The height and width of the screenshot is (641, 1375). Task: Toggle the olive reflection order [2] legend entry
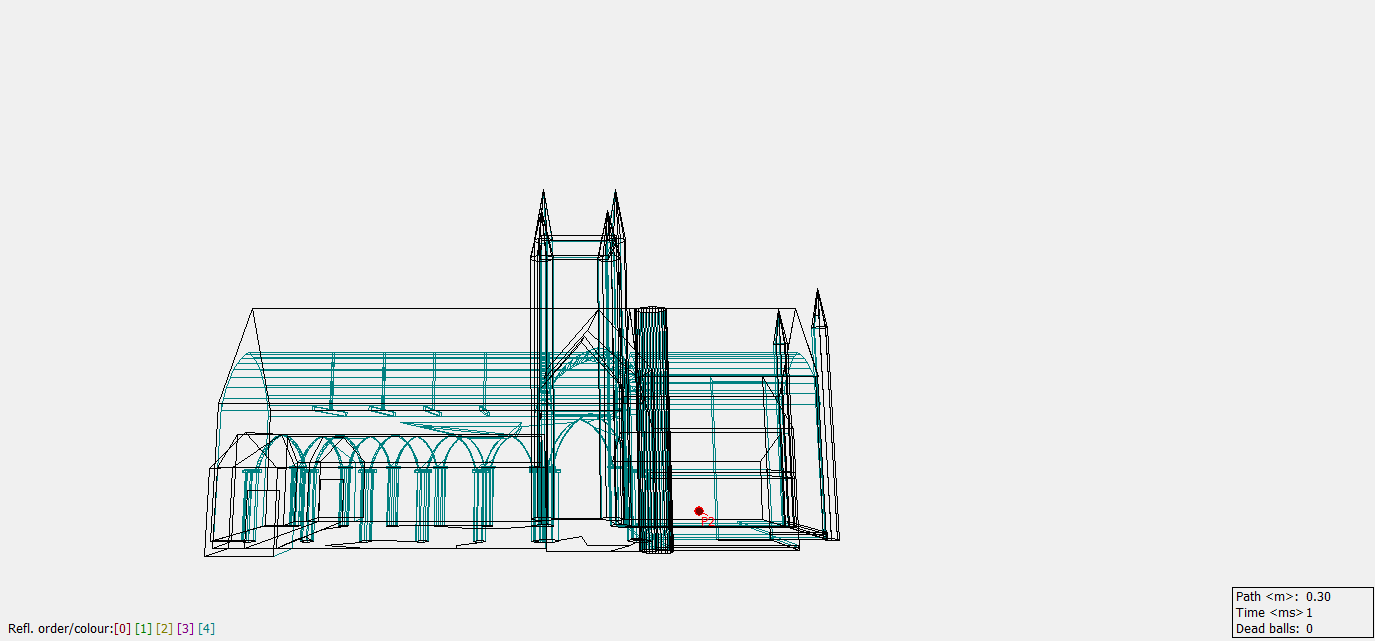[x=164, y=629]
